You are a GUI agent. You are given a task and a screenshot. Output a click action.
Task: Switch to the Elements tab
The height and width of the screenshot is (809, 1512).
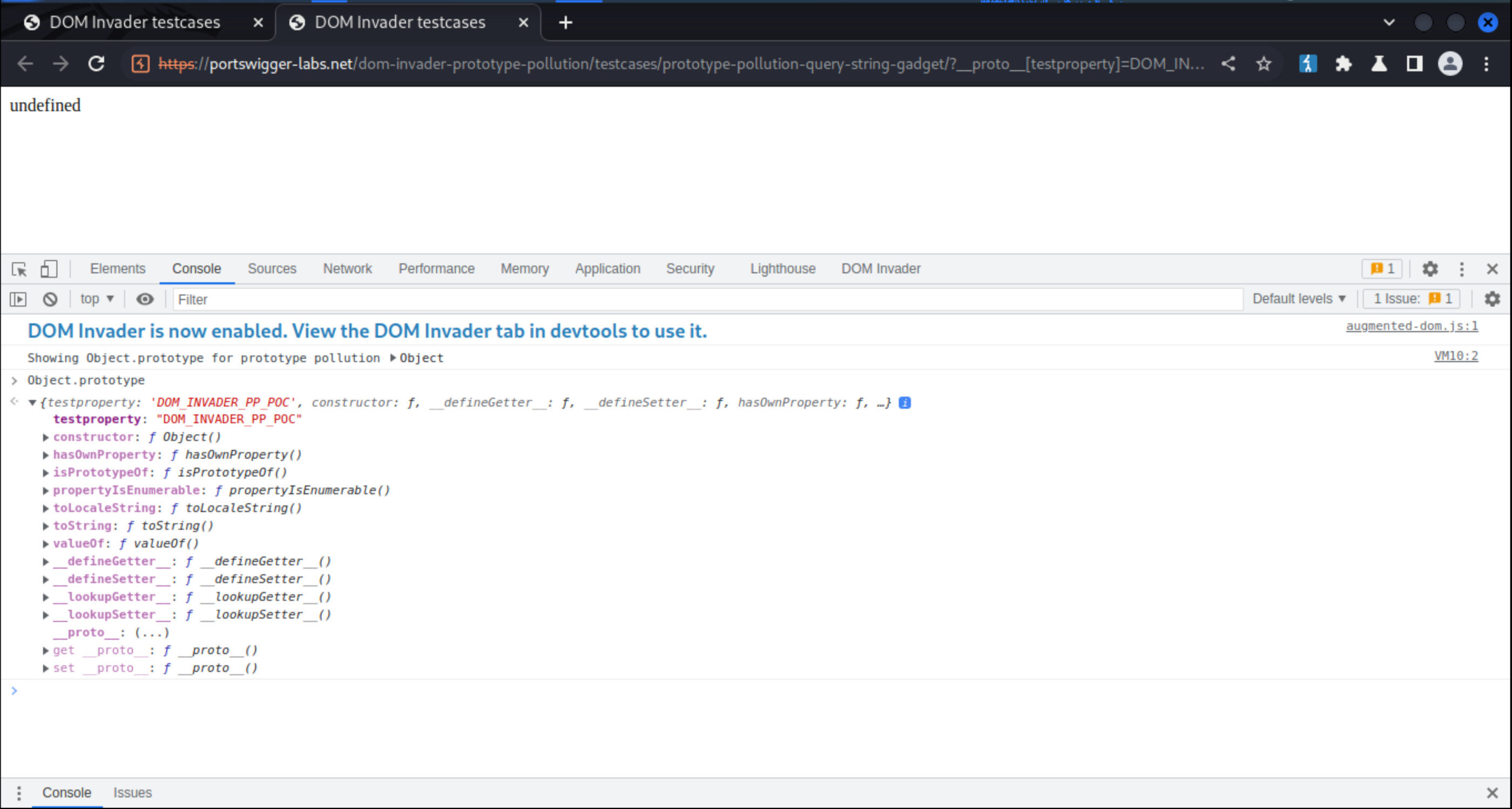click(117, 269)
